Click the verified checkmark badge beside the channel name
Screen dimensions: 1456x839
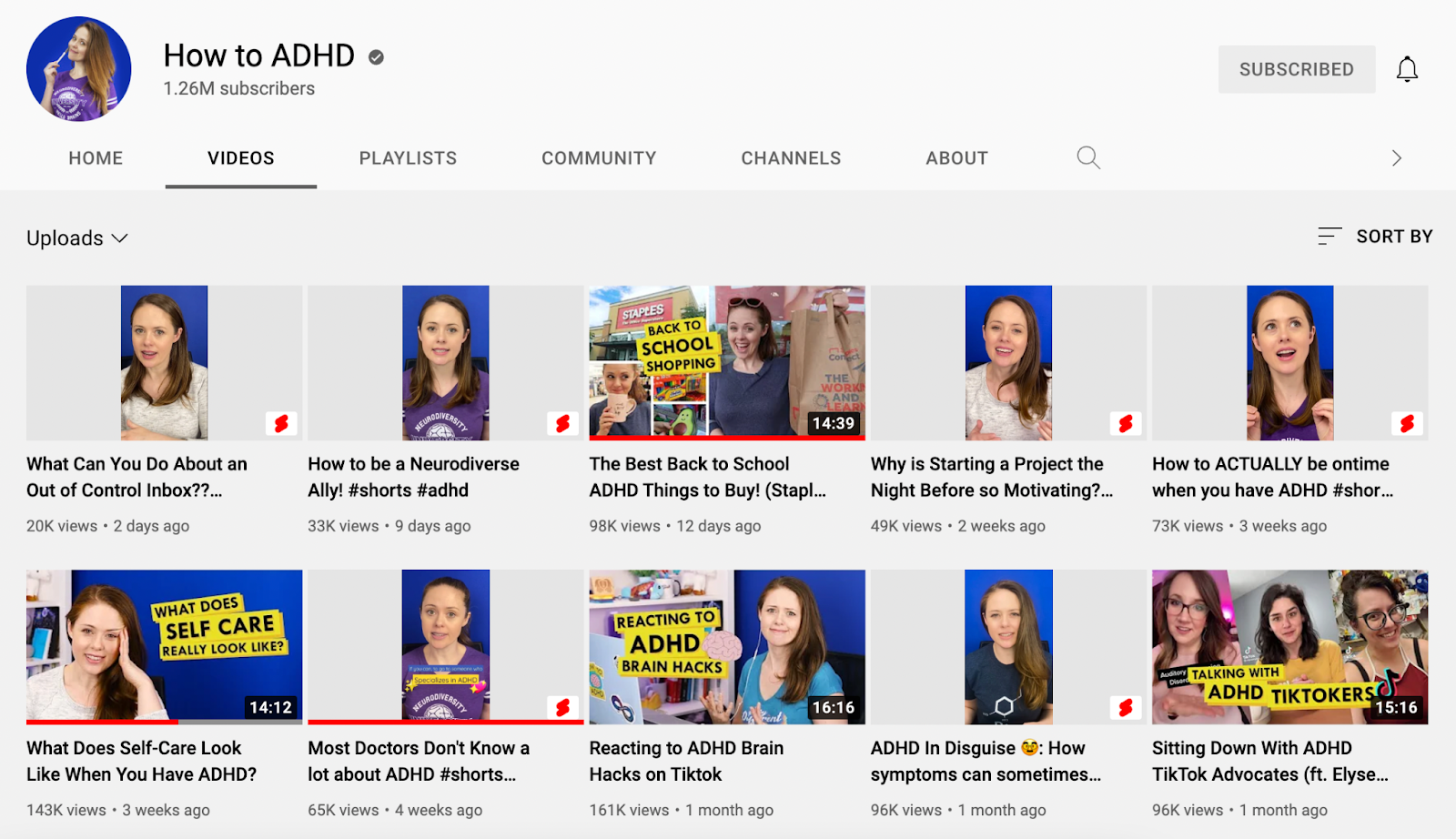pyautogui.click(x=376, y=57)
